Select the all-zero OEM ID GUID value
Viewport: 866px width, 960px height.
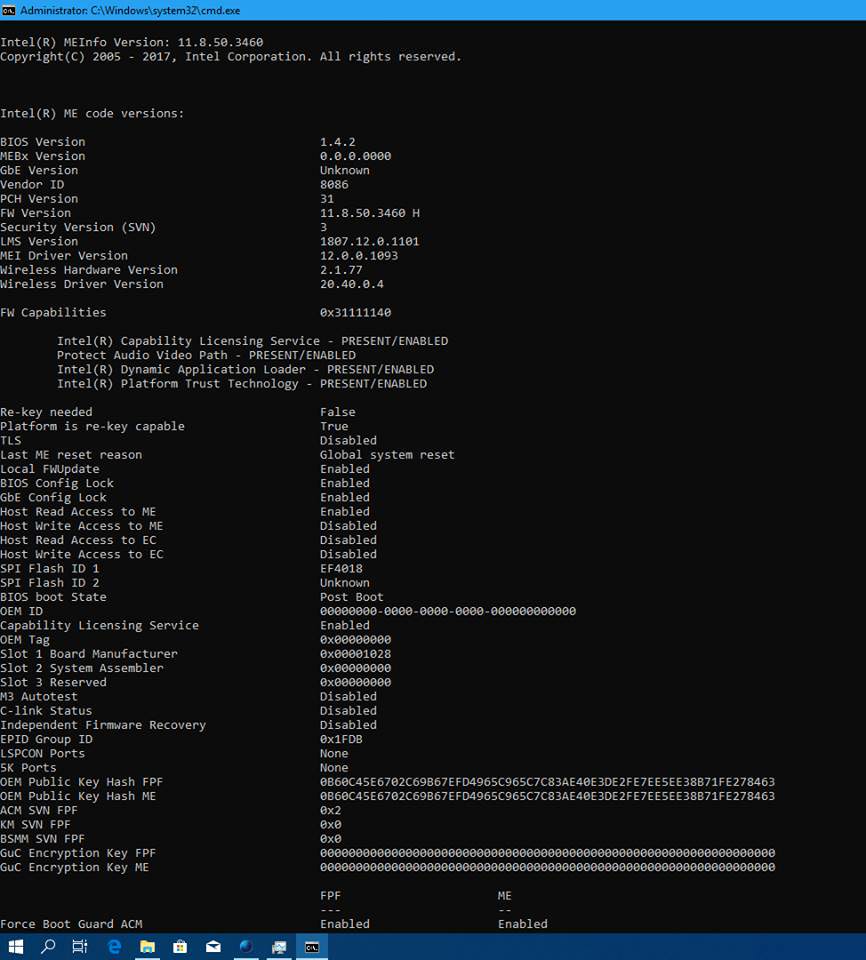(x=448, y=611)
